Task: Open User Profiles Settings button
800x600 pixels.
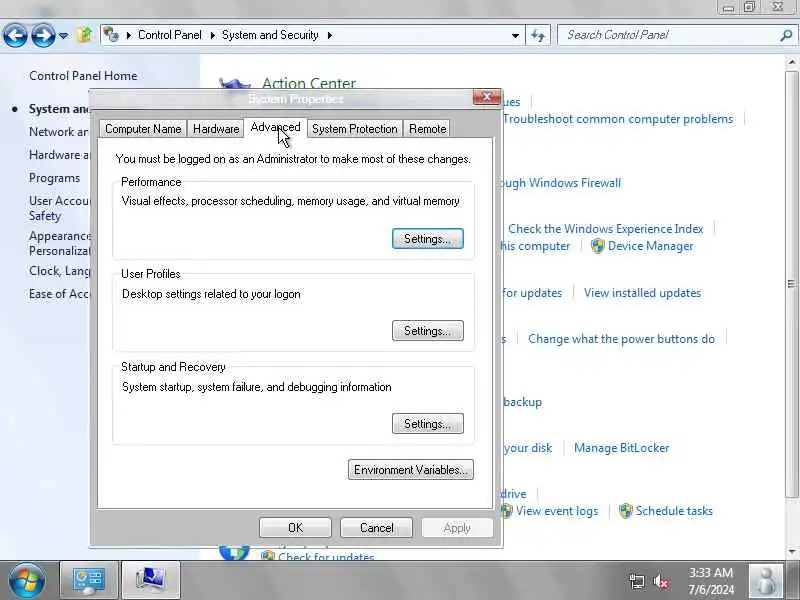Action: coord(428,331)
